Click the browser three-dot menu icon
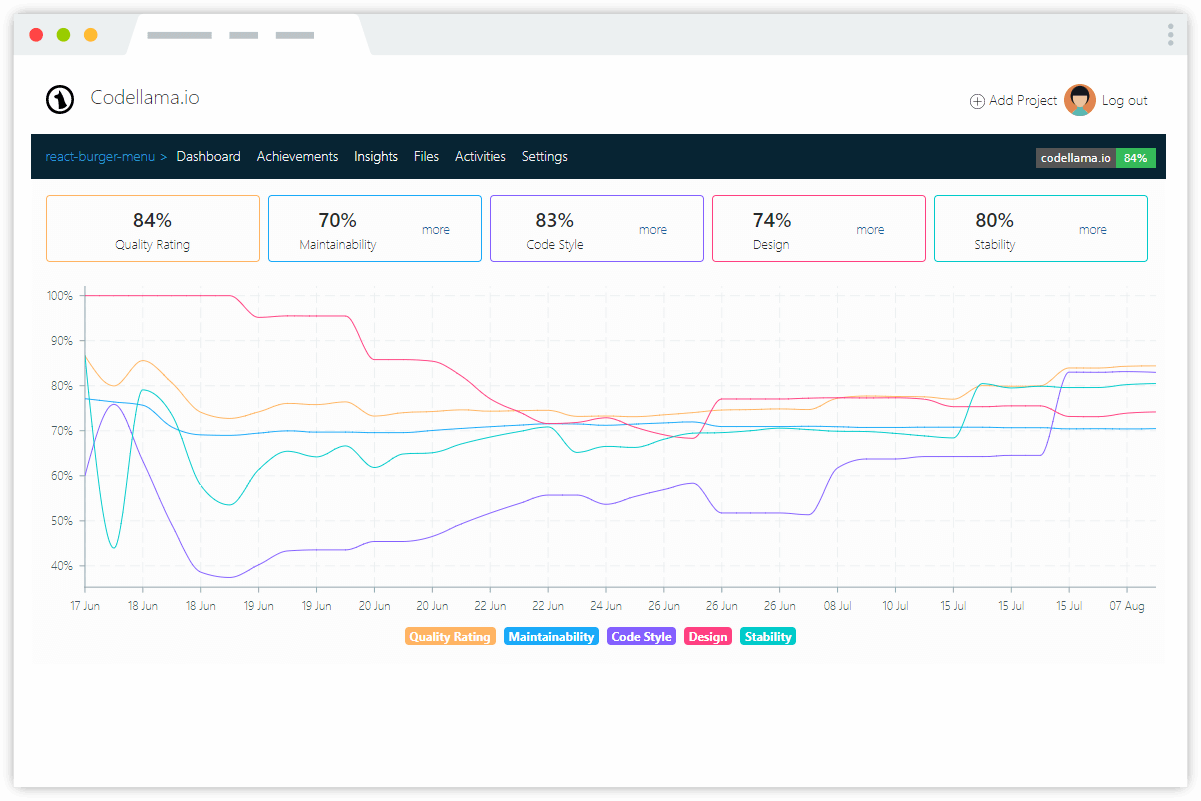 click(x=1170, y=35)
